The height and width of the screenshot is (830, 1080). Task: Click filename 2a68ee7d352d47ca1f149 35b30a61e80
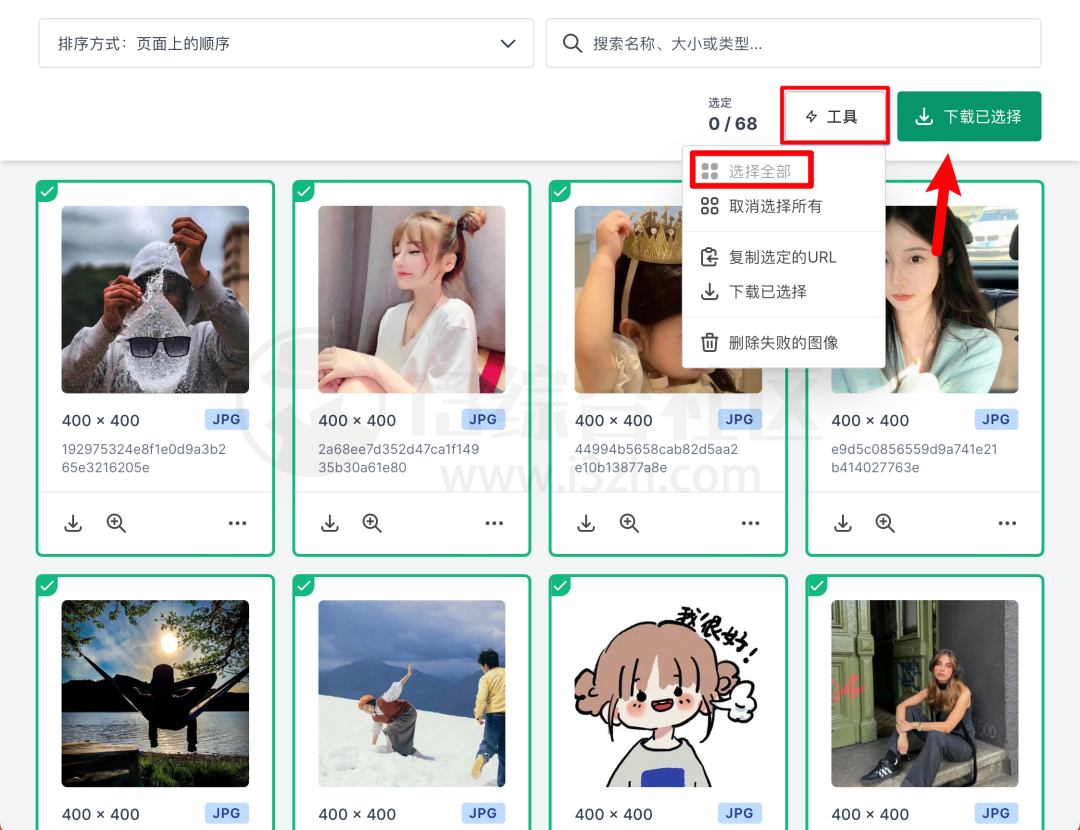coord(399,458)
